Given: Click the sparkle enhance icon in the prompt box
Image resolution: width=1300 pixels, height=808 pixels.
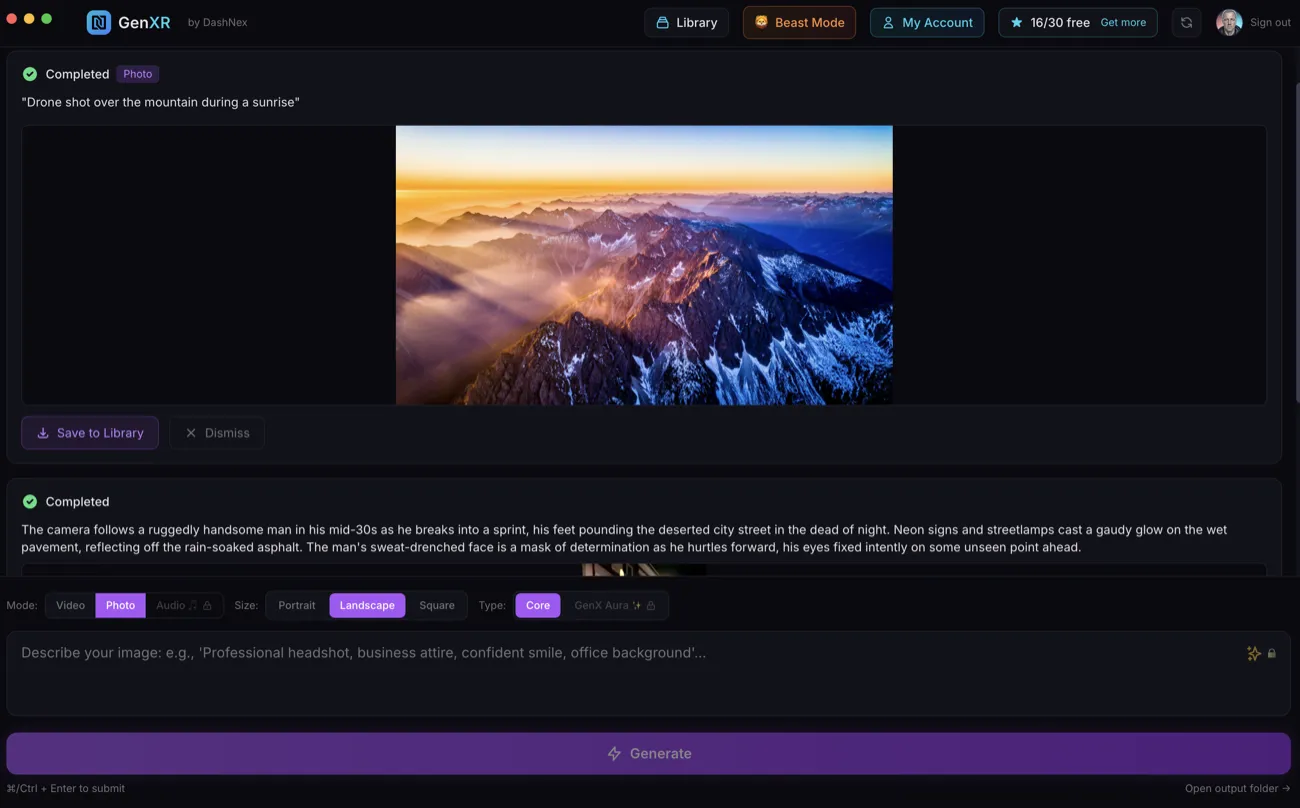Looking at the screenshot, I should click(x=1254, y=652).
